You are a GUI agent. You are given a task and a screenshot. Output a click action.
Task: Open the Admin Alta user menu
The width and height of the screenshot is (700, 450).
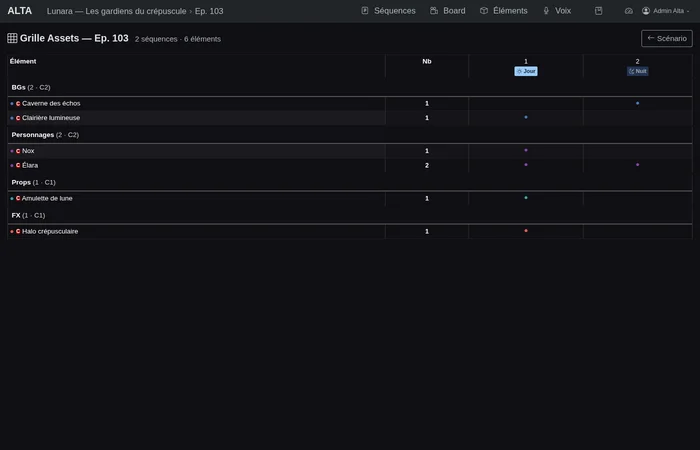(x=665, y=11)
